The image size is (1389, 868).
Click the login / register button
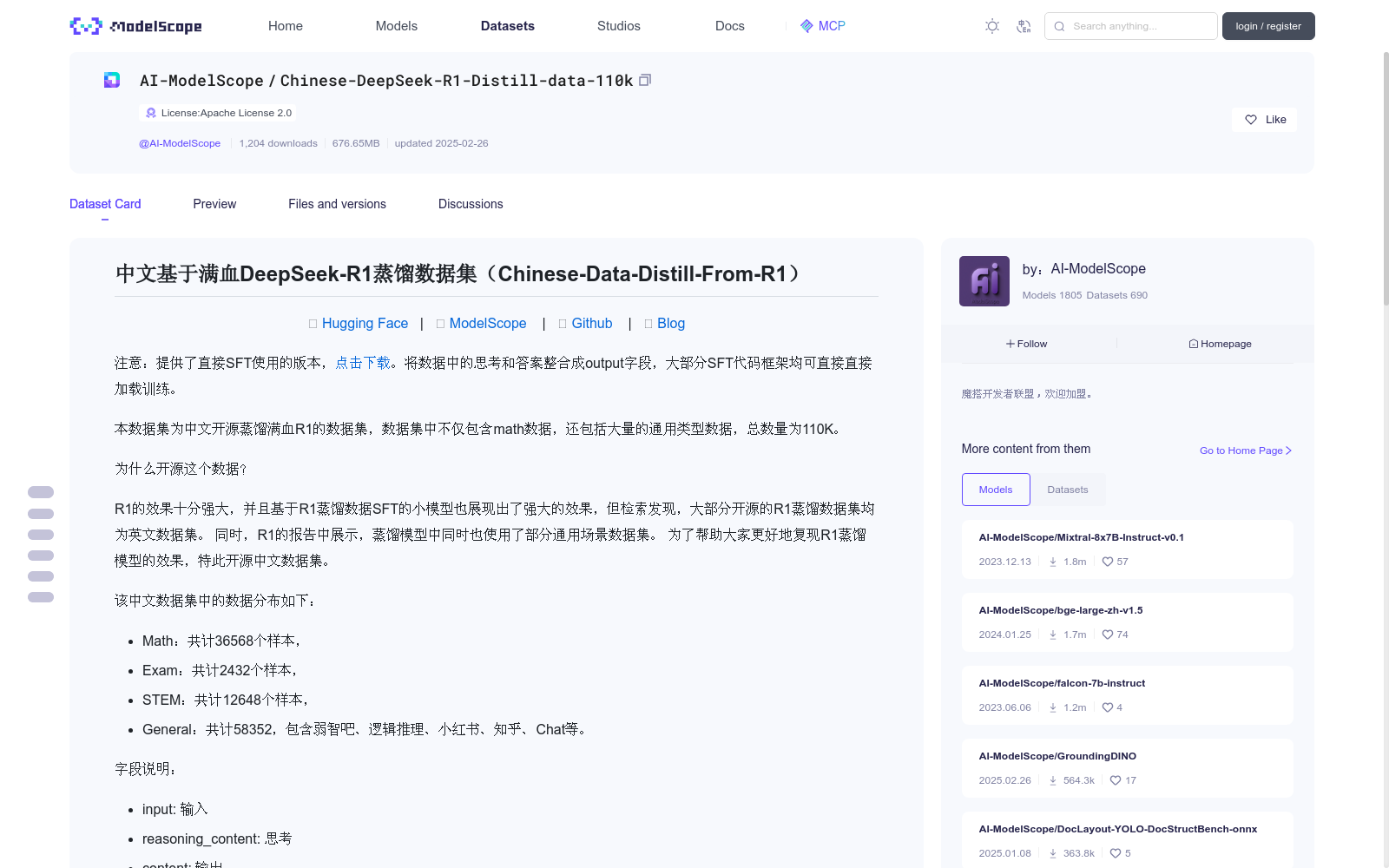pyautogui.click(x=1268, y=26)
